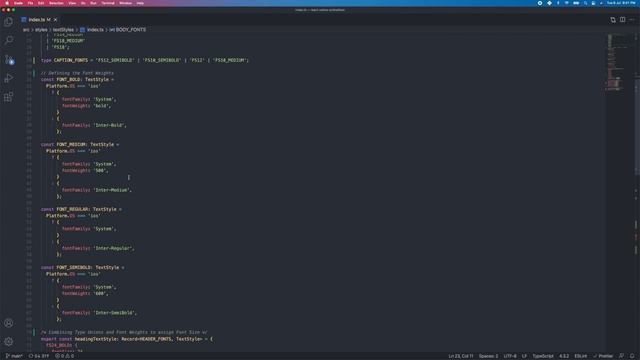Open the Run and Debug view
This screenshot has height=360, width=640.
(9, 78)
